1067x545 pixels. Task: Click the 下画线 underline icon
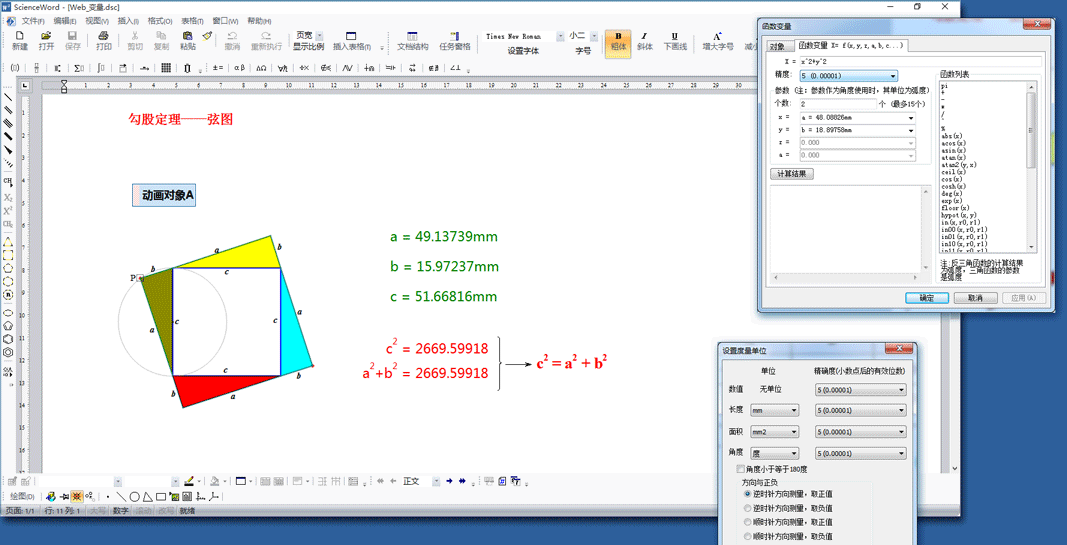click(x=675, y=41)
